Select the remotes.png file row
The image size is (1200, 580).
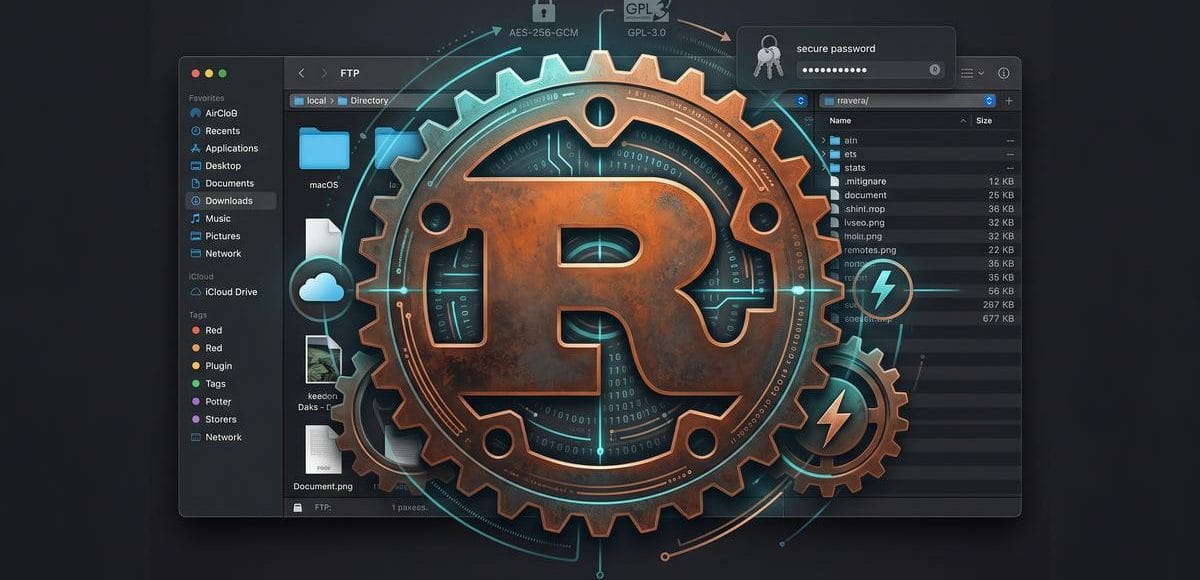919,249
